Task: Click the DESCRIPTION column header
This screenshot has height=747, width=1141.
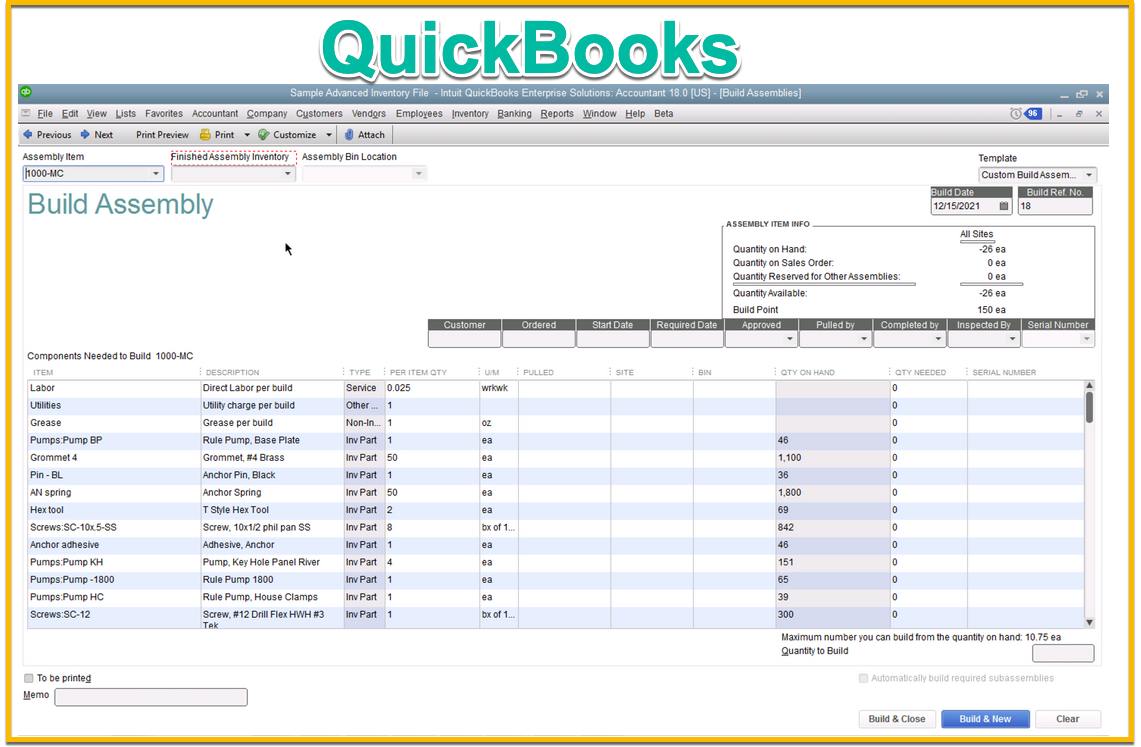Action: tap(232, 372)
